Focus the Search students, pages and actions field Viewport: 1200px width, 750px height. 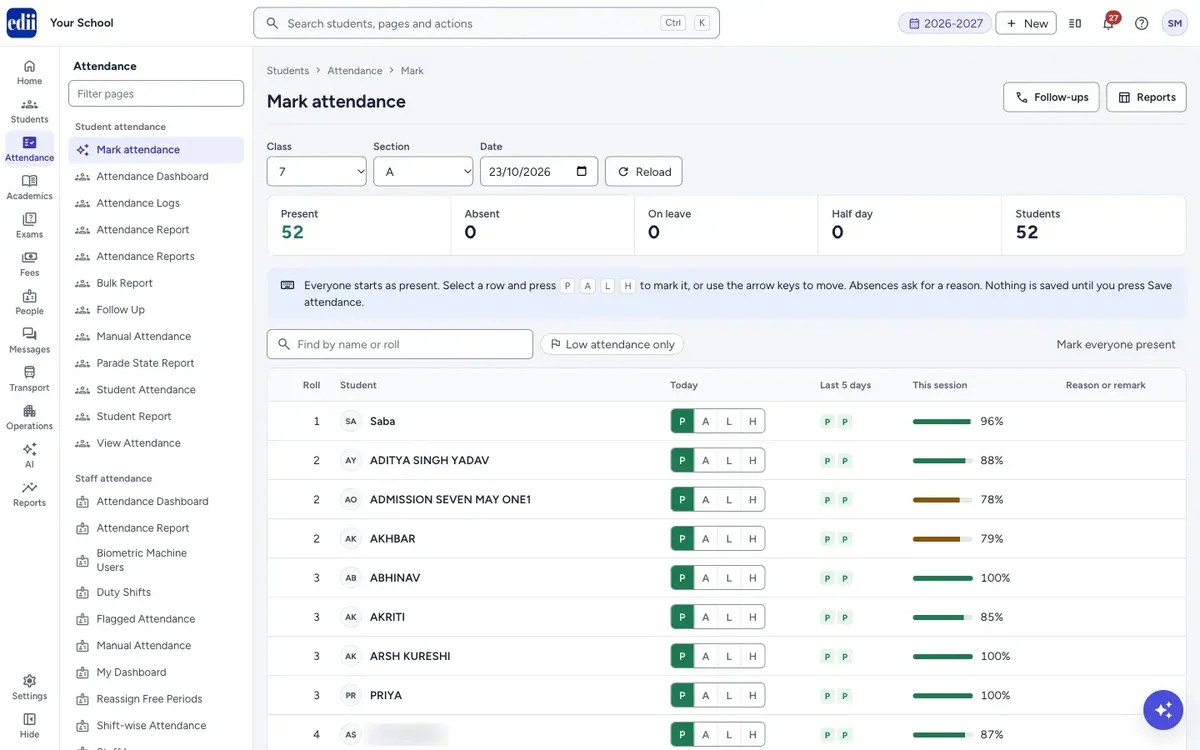click(486, 23)
